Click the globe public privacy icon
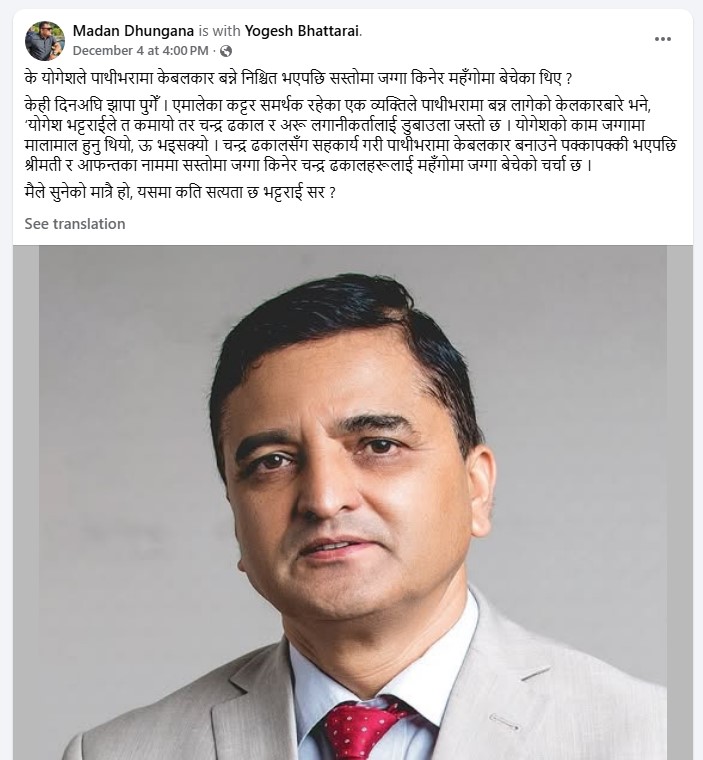703x760 pixels. 226,51
